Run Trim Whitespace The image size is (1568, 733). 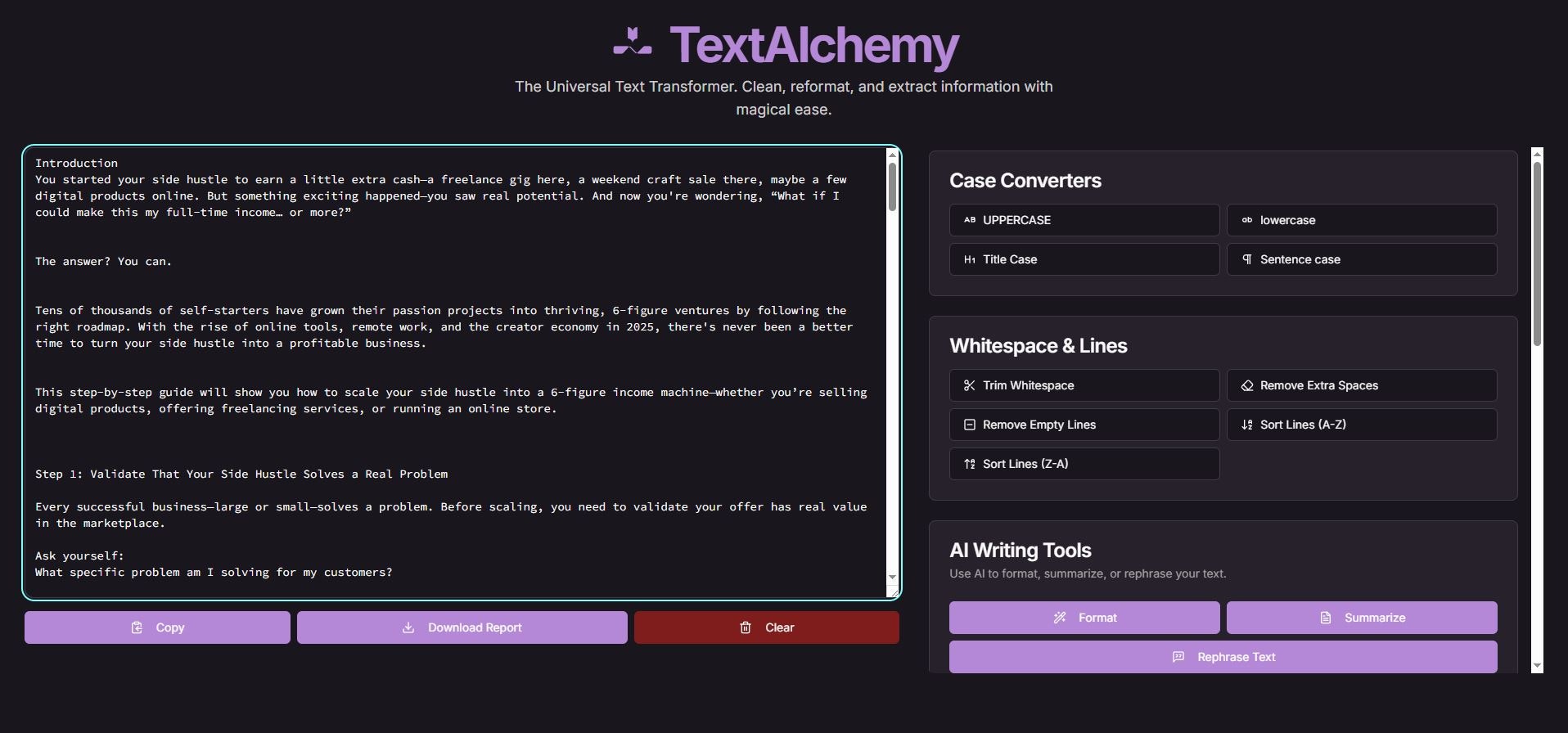[1084, 385]
